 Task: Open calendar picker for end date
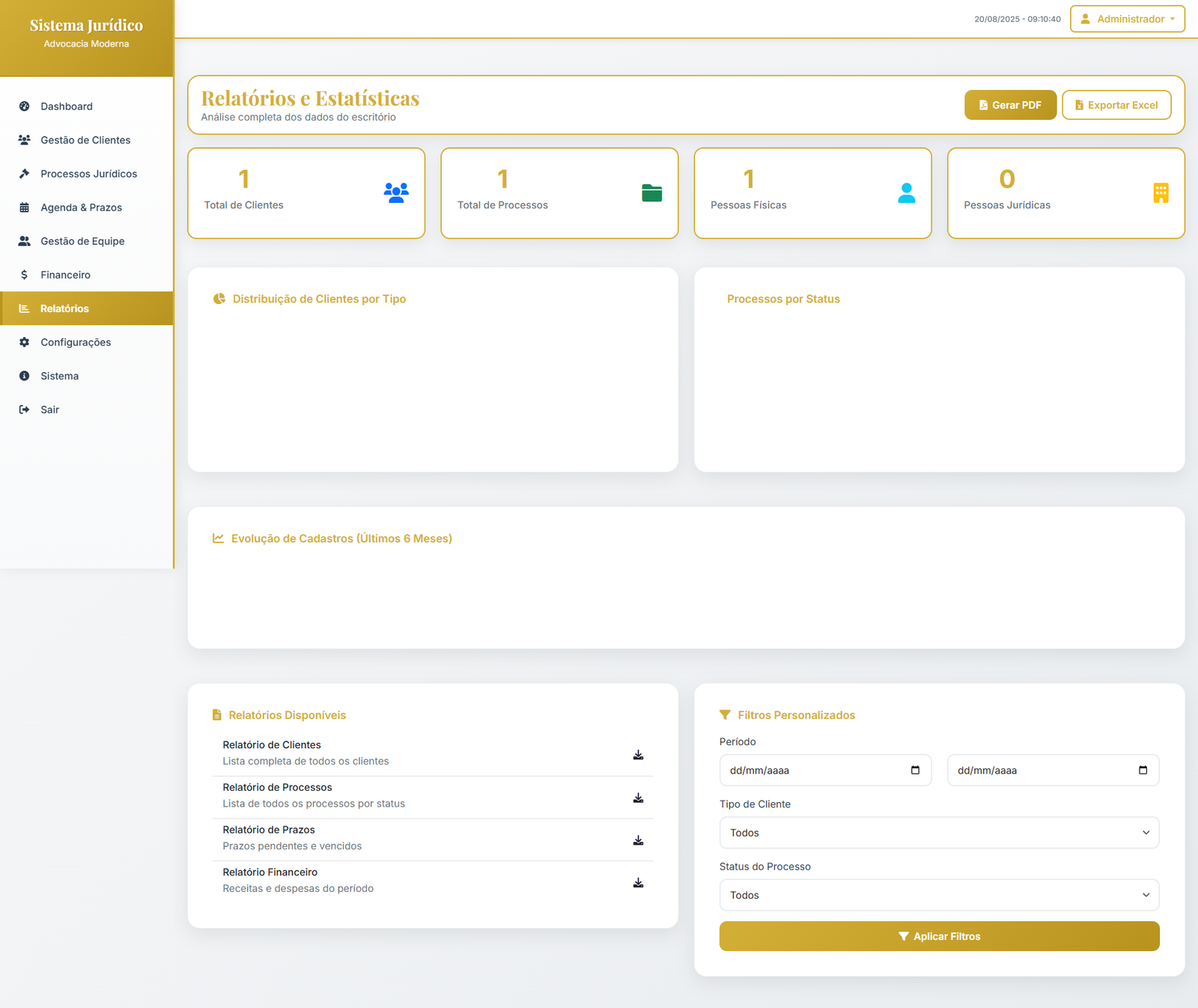[x=1143, y=771]
